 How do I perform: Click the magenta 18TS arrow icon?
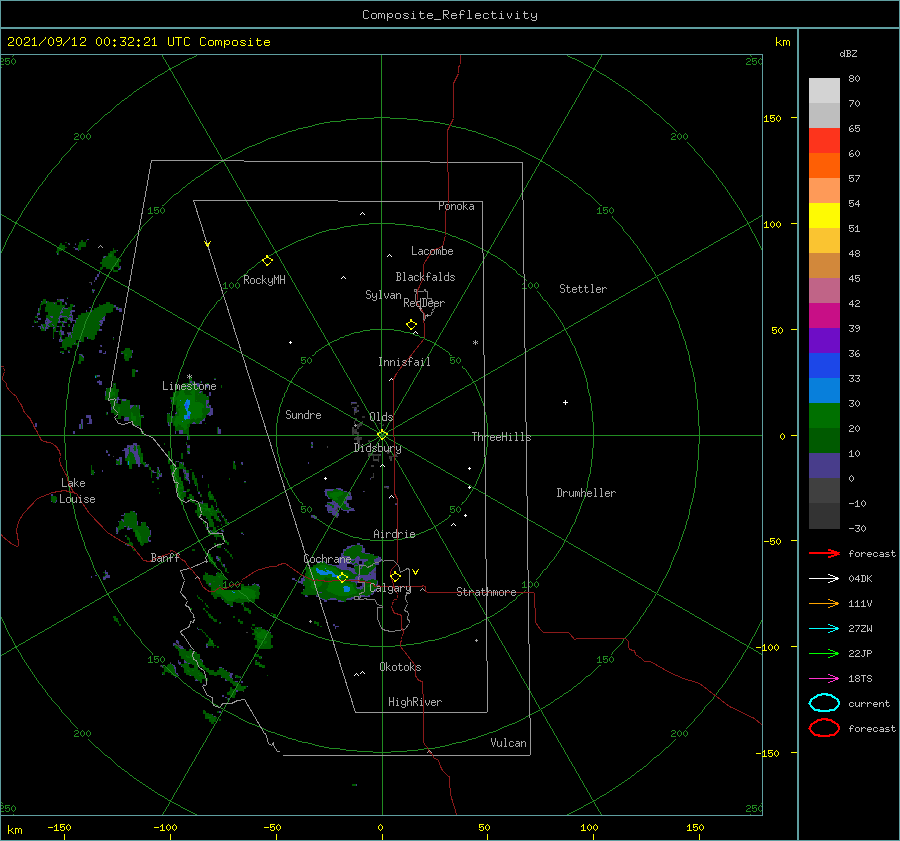coord(824,679)
